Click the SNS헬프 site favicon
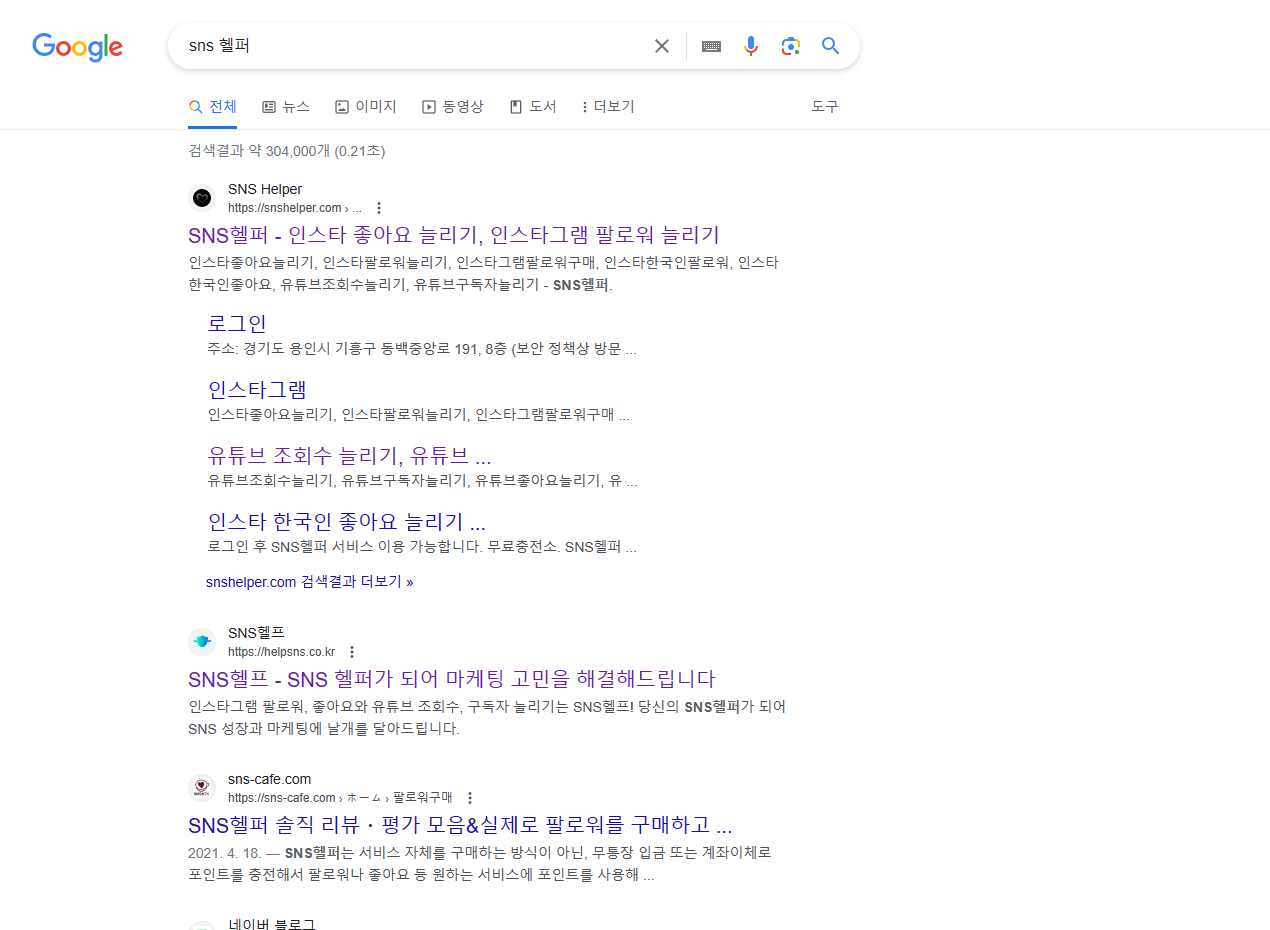The width and height of the screenshot is (1270, 930). point(202,642)
